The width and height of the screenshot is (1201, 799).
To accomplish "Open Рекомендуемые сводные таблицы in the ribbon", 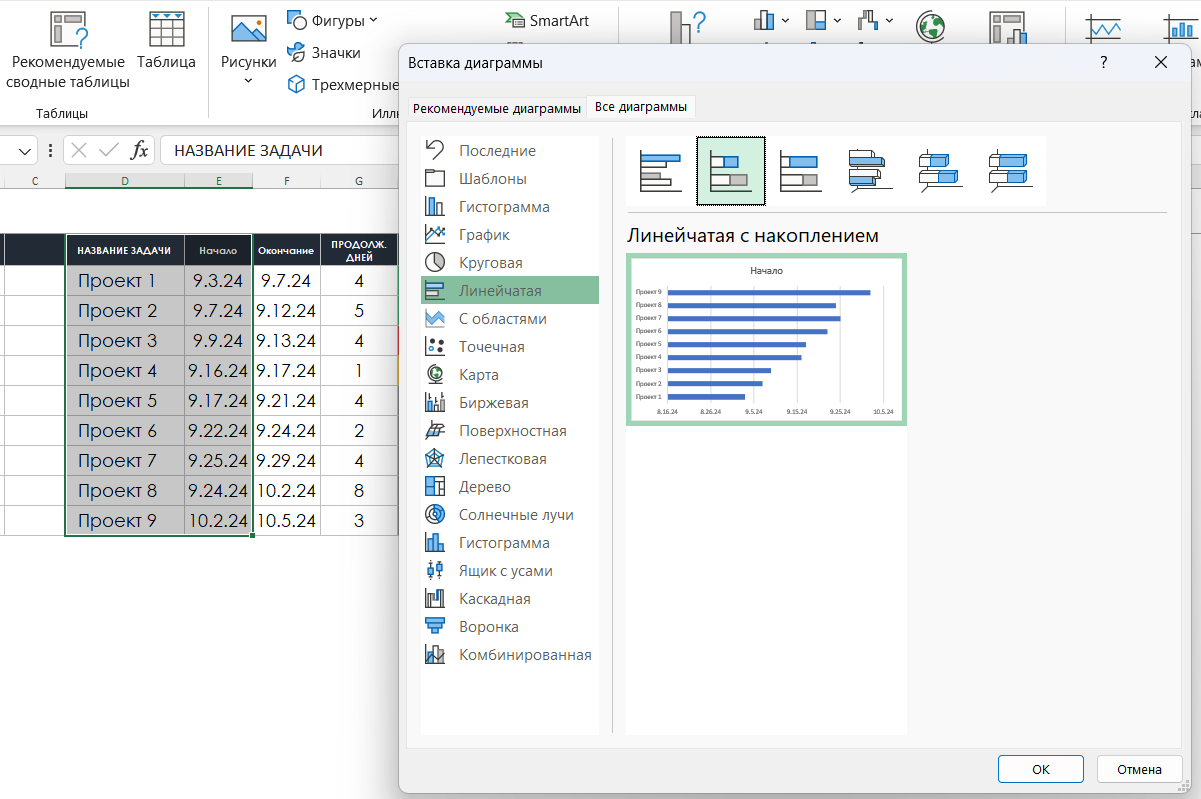I will pyautogui.click(x=67, y=50).
